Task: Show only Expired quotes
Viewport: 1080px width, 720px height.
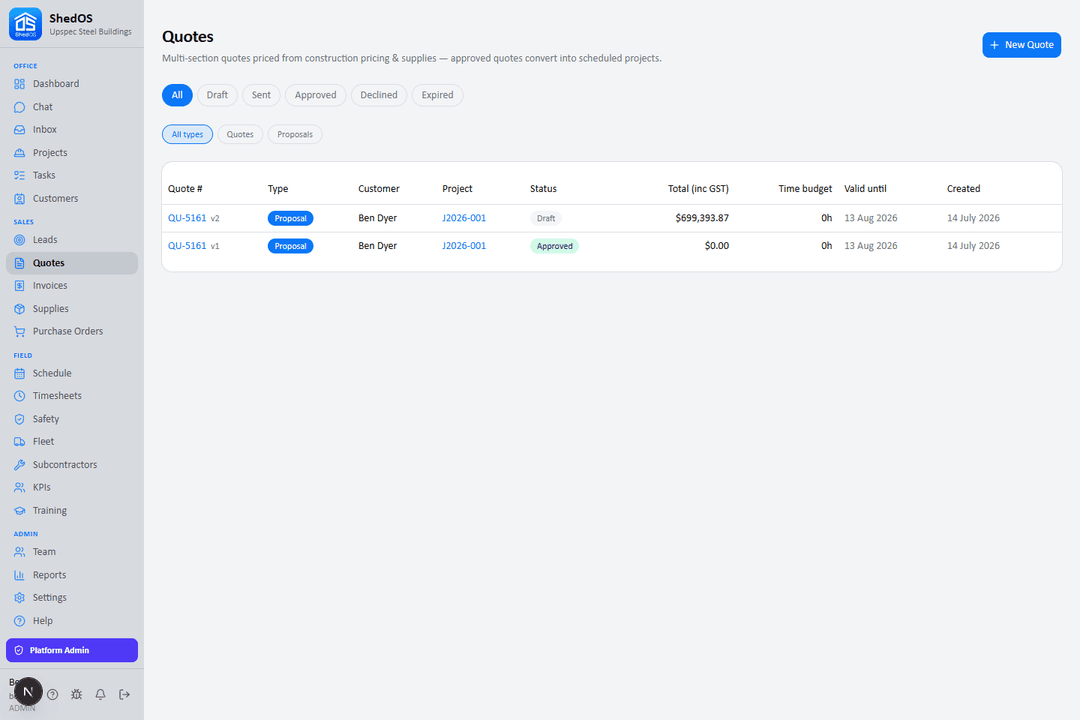Action: pyautogui.click(x=437, y=95)
